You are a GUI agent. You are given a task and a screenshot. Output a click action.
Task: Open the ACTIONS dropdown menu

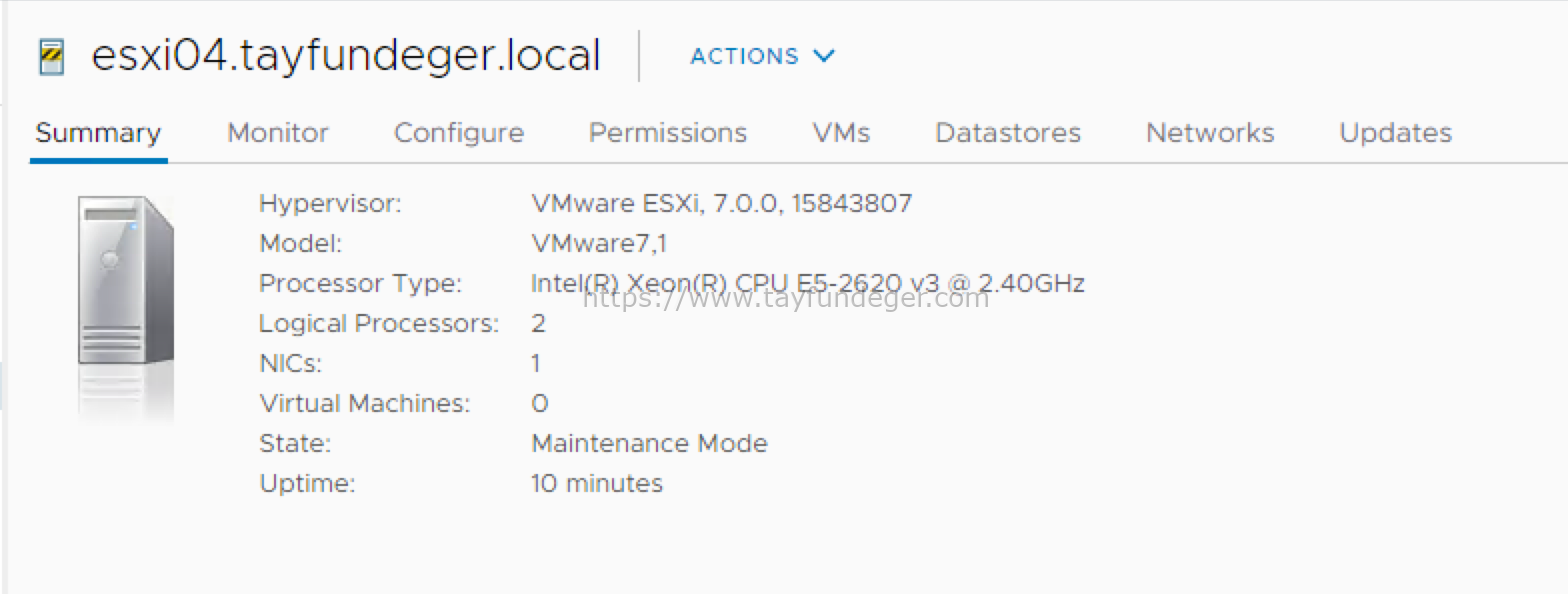pos(762,56)
